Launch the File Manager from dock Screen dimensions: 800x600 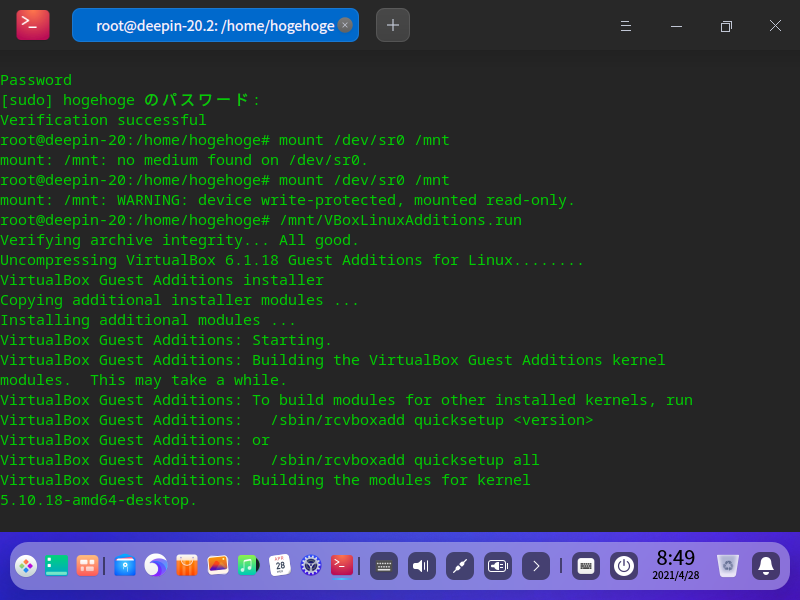[x=125, y=566]
